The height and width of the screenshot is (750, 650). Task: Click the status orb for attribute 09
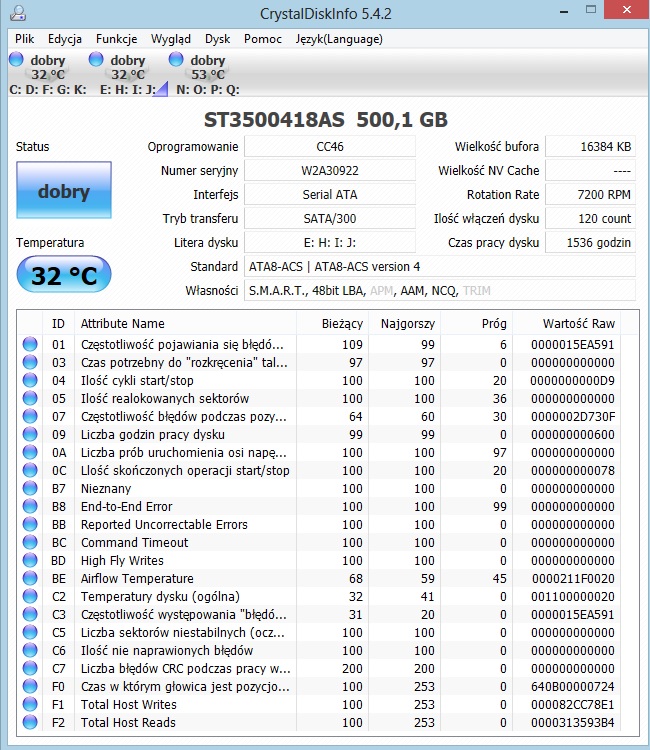(30, 434)
